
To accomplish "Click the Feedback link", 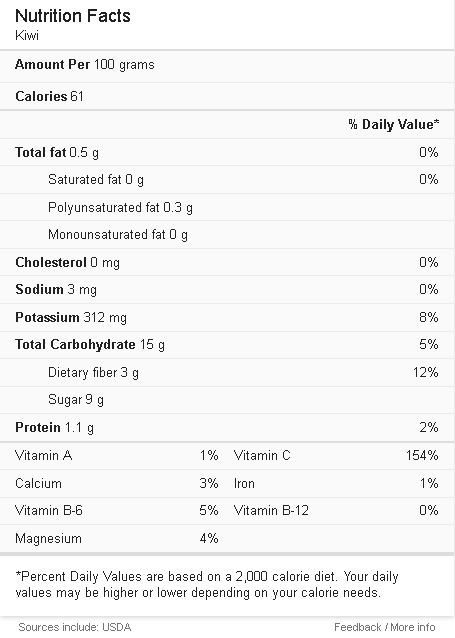I will 357,627.
